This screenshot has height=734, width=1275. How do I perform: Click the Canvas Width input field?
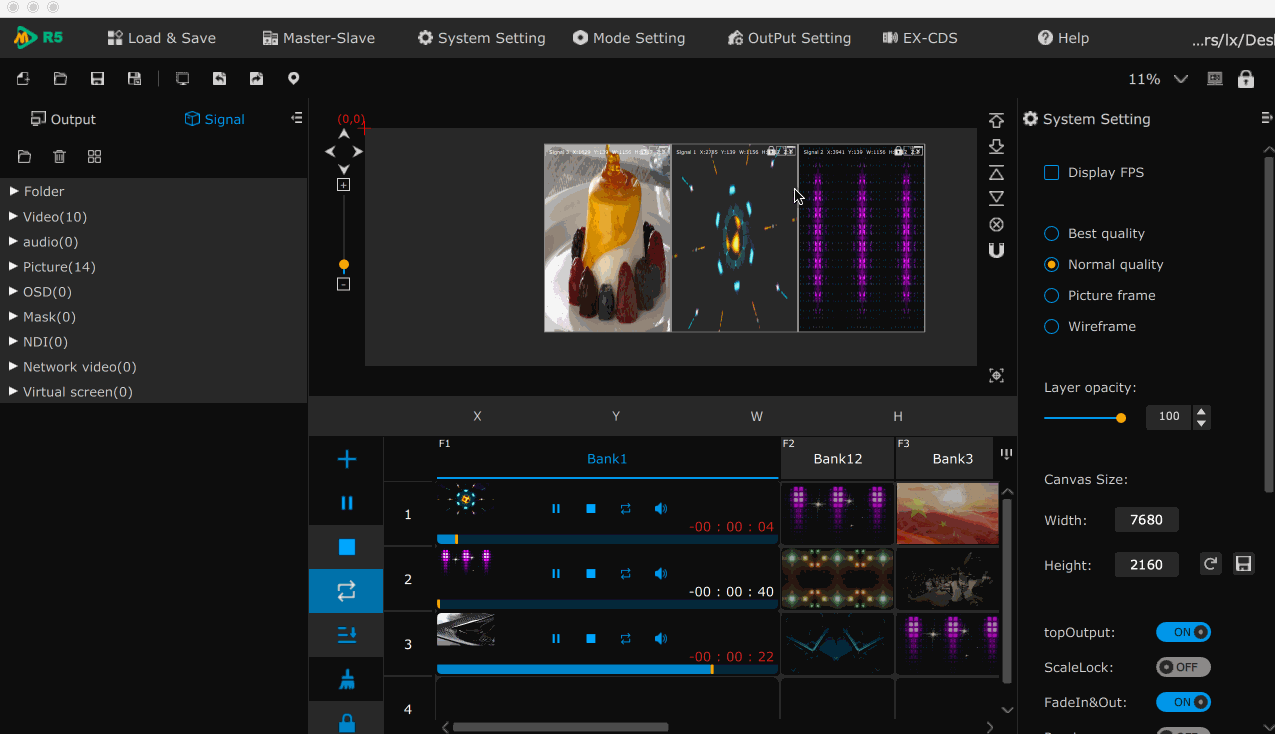[x=1147, y=520]
